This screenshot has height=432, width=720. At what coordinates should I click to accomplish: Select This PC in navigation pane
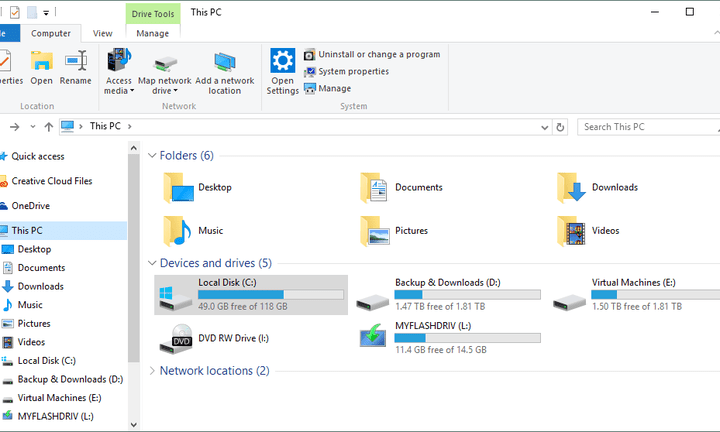tap(63, 230)
